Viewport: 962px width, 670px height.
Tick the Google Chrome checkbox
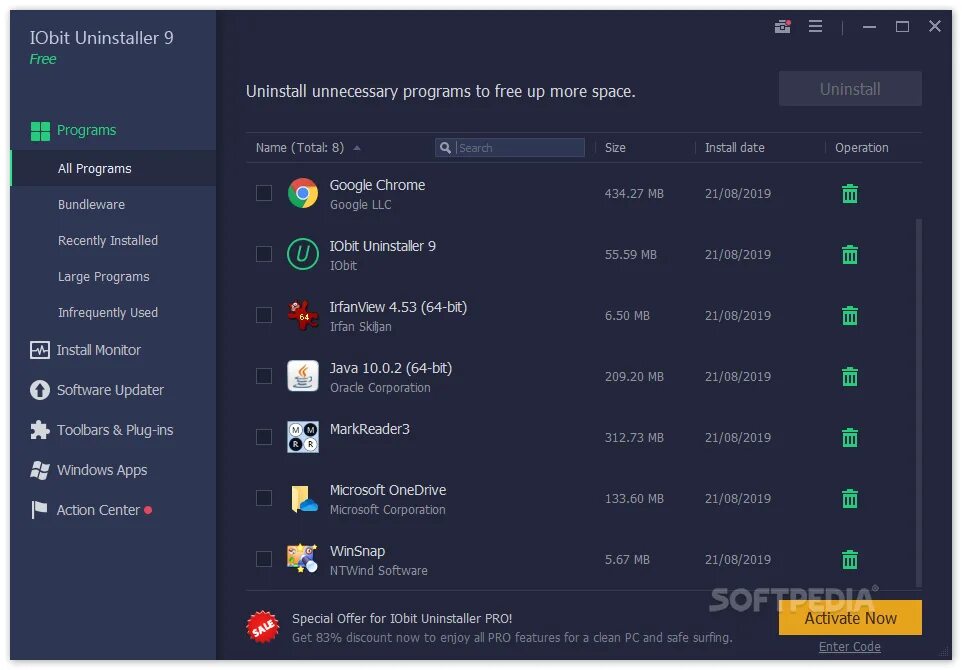264,193
